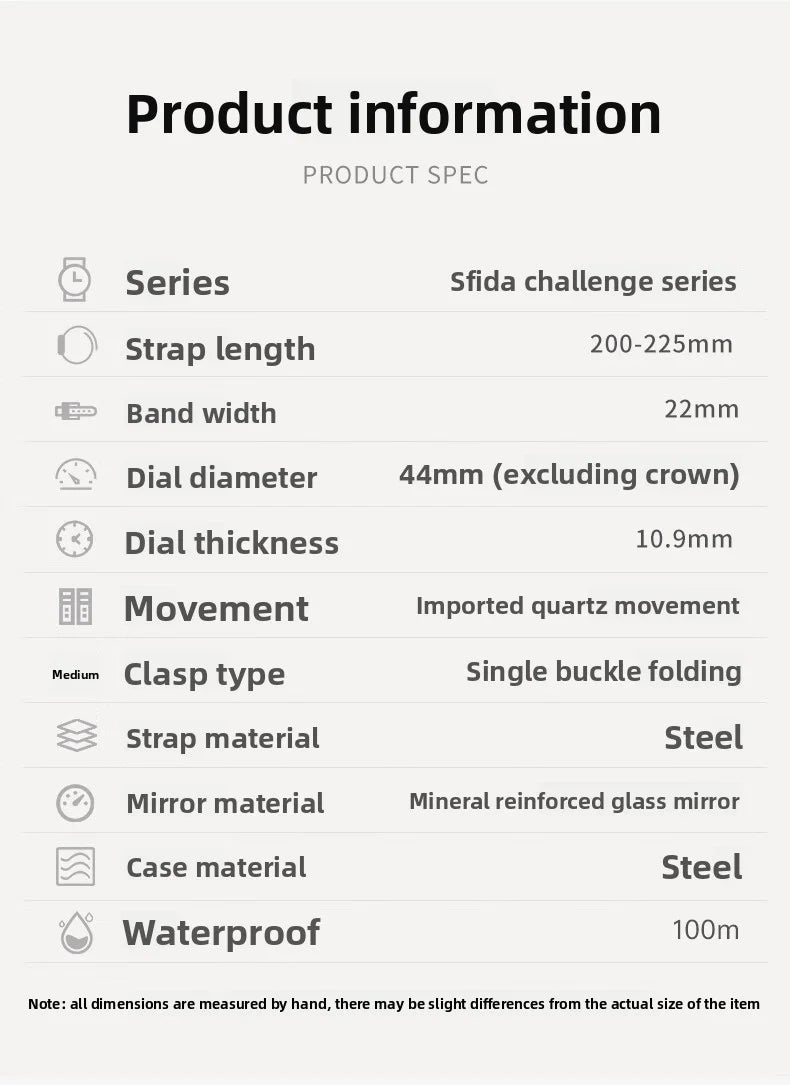Image resolution: width=790 pixels, height=1085 pixels.
Task: Click the Imported quartz movement text
Action: pyautogui.click(x=578, y=606)
